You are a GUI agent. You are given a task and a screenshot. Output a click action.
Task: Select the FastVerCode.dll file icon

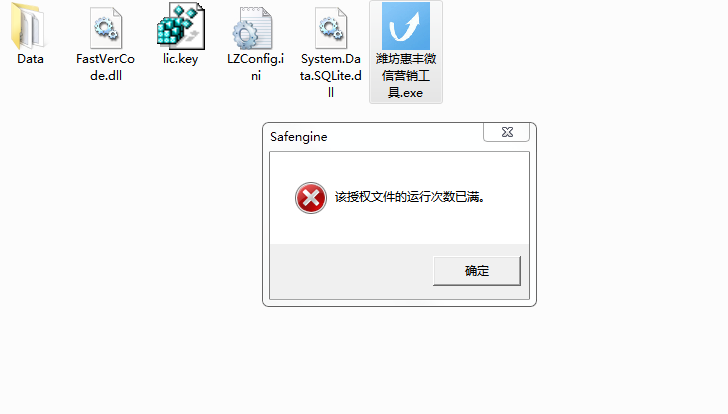pos(106,27)
